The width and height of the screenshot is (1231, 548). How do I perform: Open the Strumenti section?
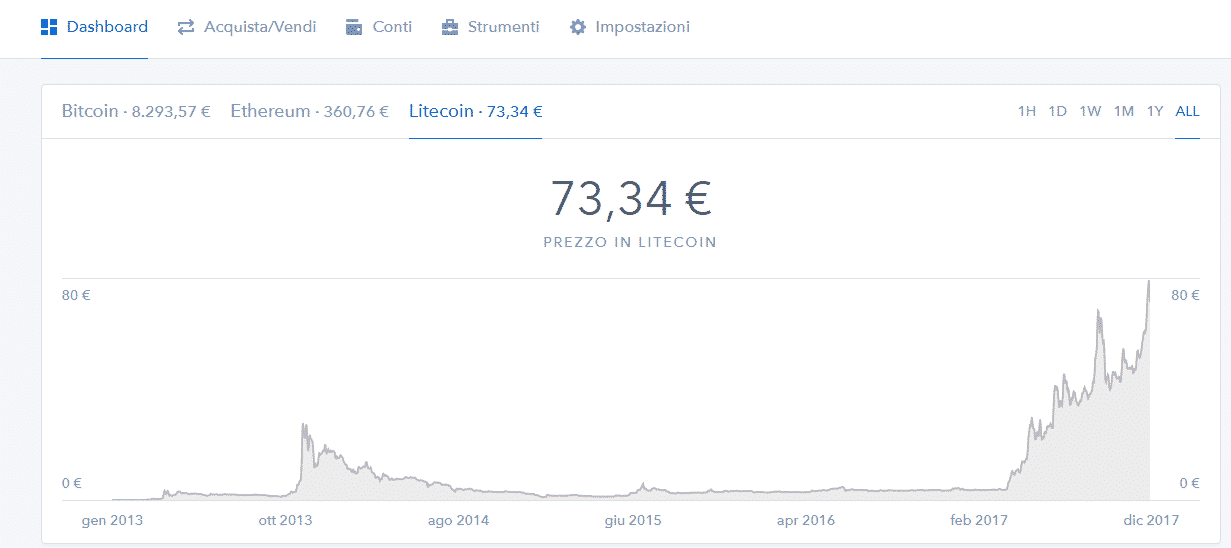click(x=490, y=27)
